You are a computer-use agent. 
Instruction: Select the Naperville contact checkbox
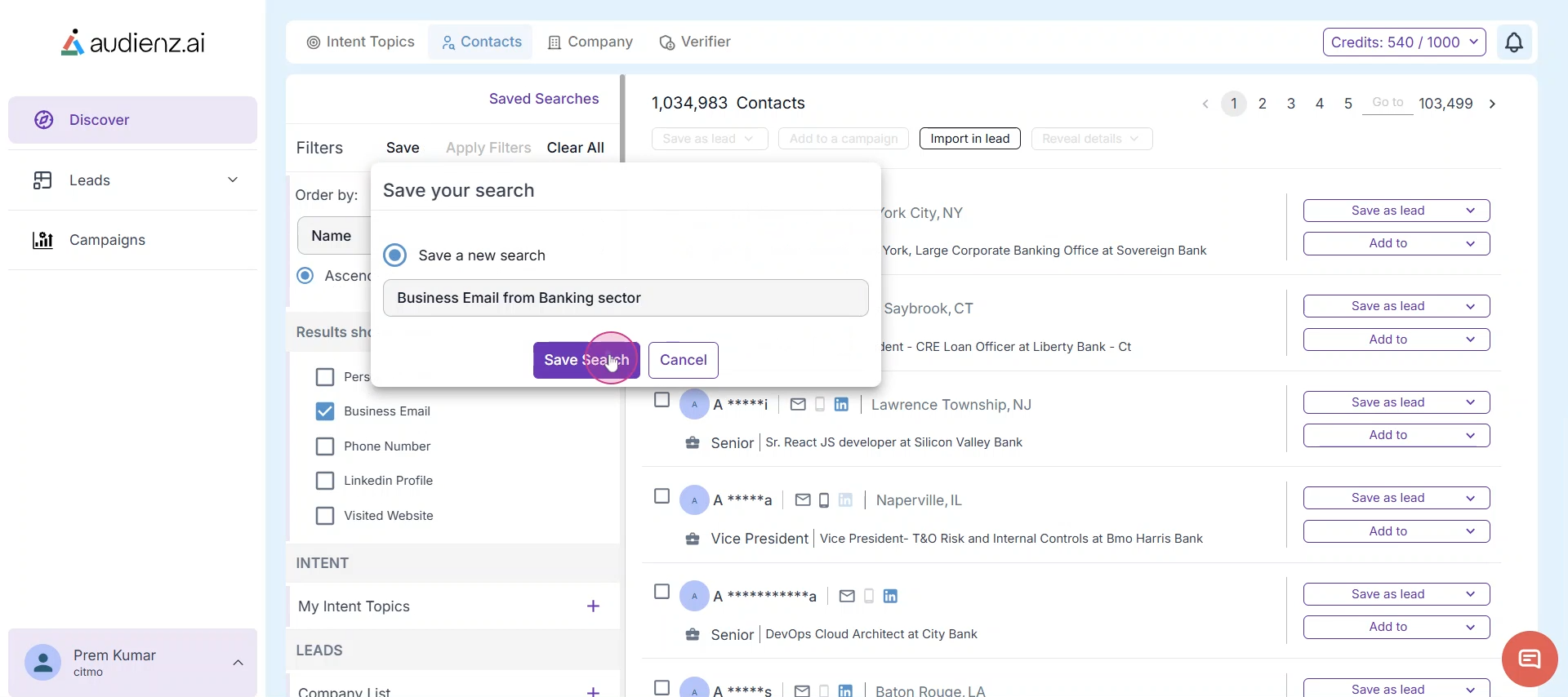click(661, 496)
